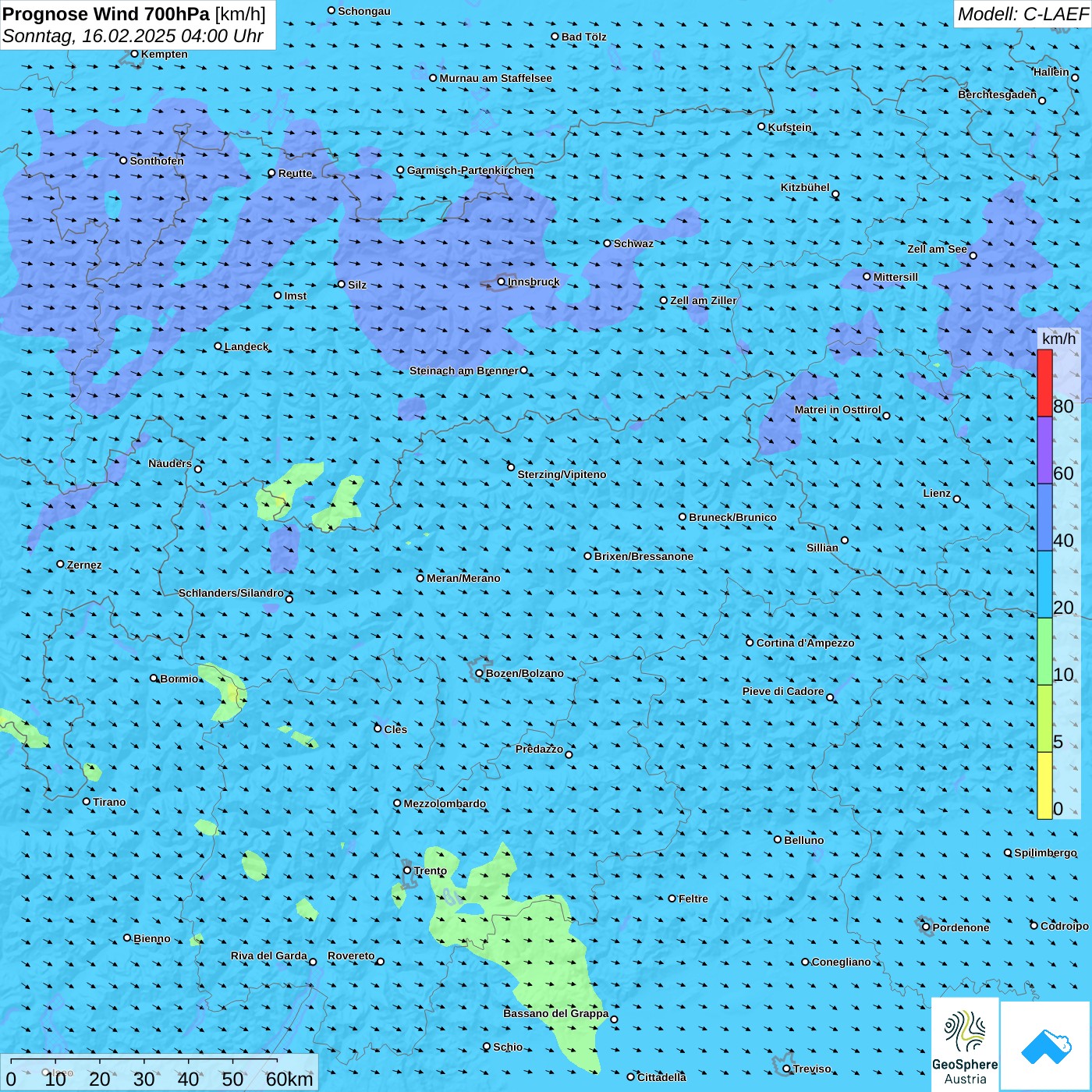The height and width of the screenshot is (1092, 1092).
Task: Click the 'Nauders' label
Action: point(170,463)
